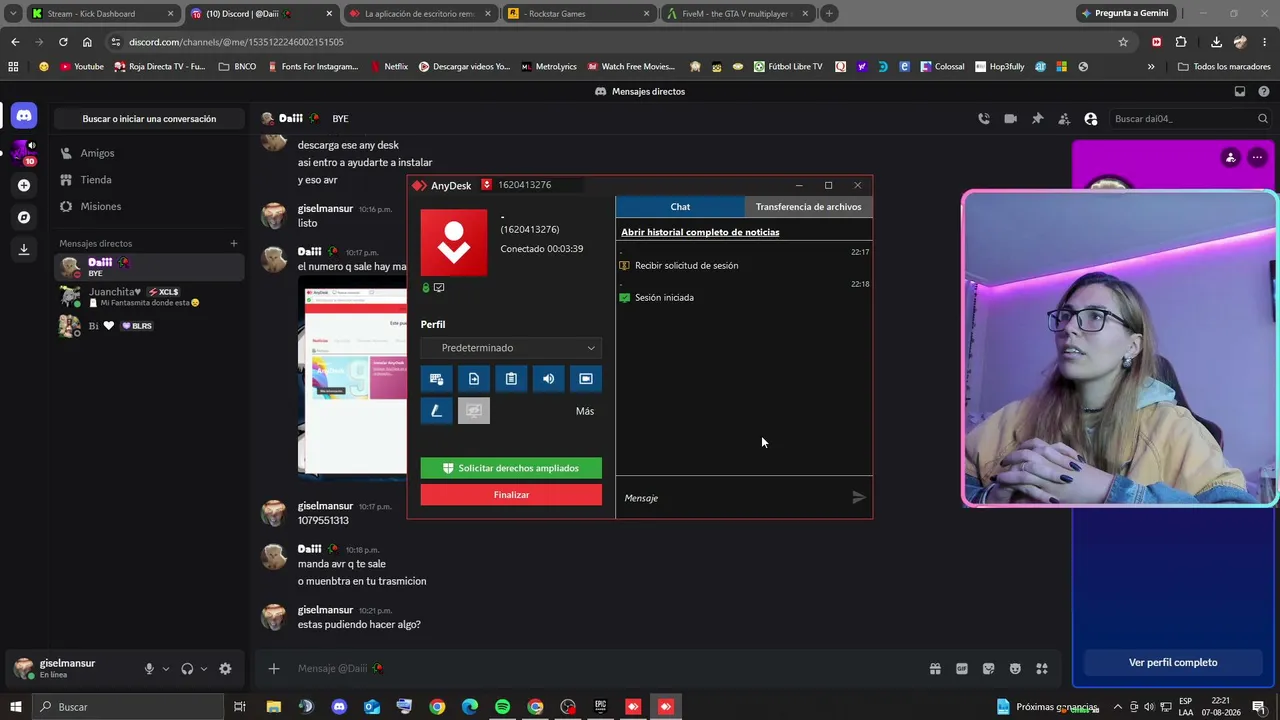Switch to Stream - Kick Dashboard tab
Screen dimensions: 1280x720
(x=102, y=14)
